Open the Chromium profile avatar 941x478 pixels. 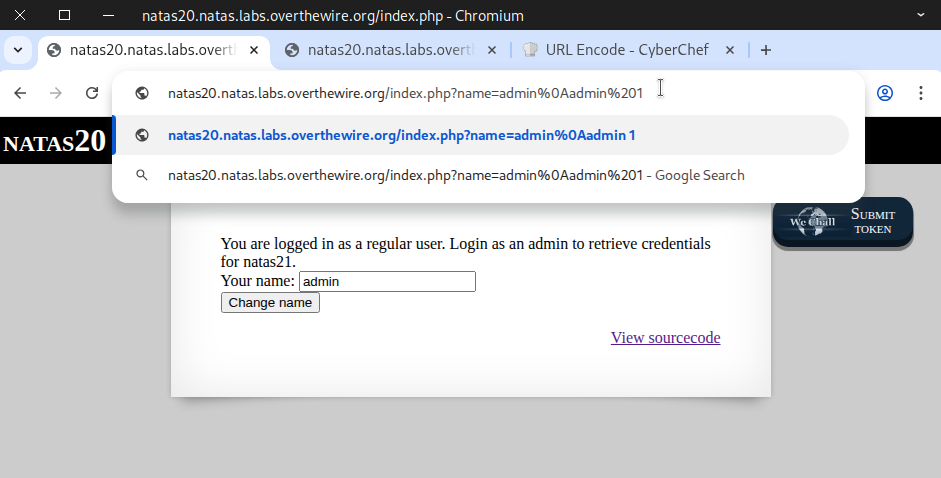click(x=885, y=93)
